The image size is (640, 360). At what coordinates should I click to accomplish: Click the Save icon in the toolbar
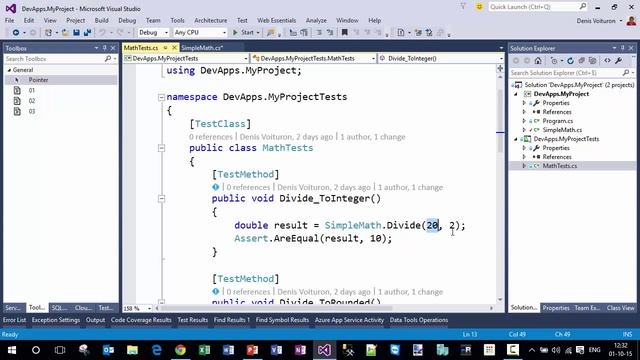click(x=76, y=33)
